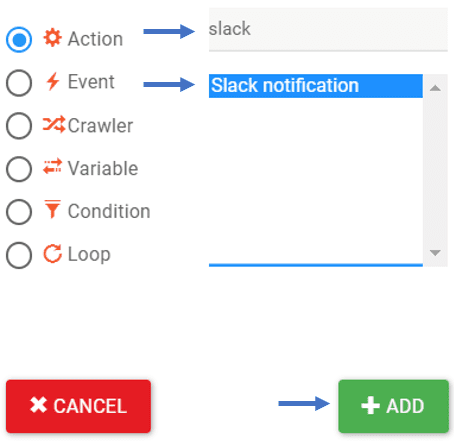Screen dimensions: 454x444
Task: Pick the Condition radio button
Action: [19, 212]
